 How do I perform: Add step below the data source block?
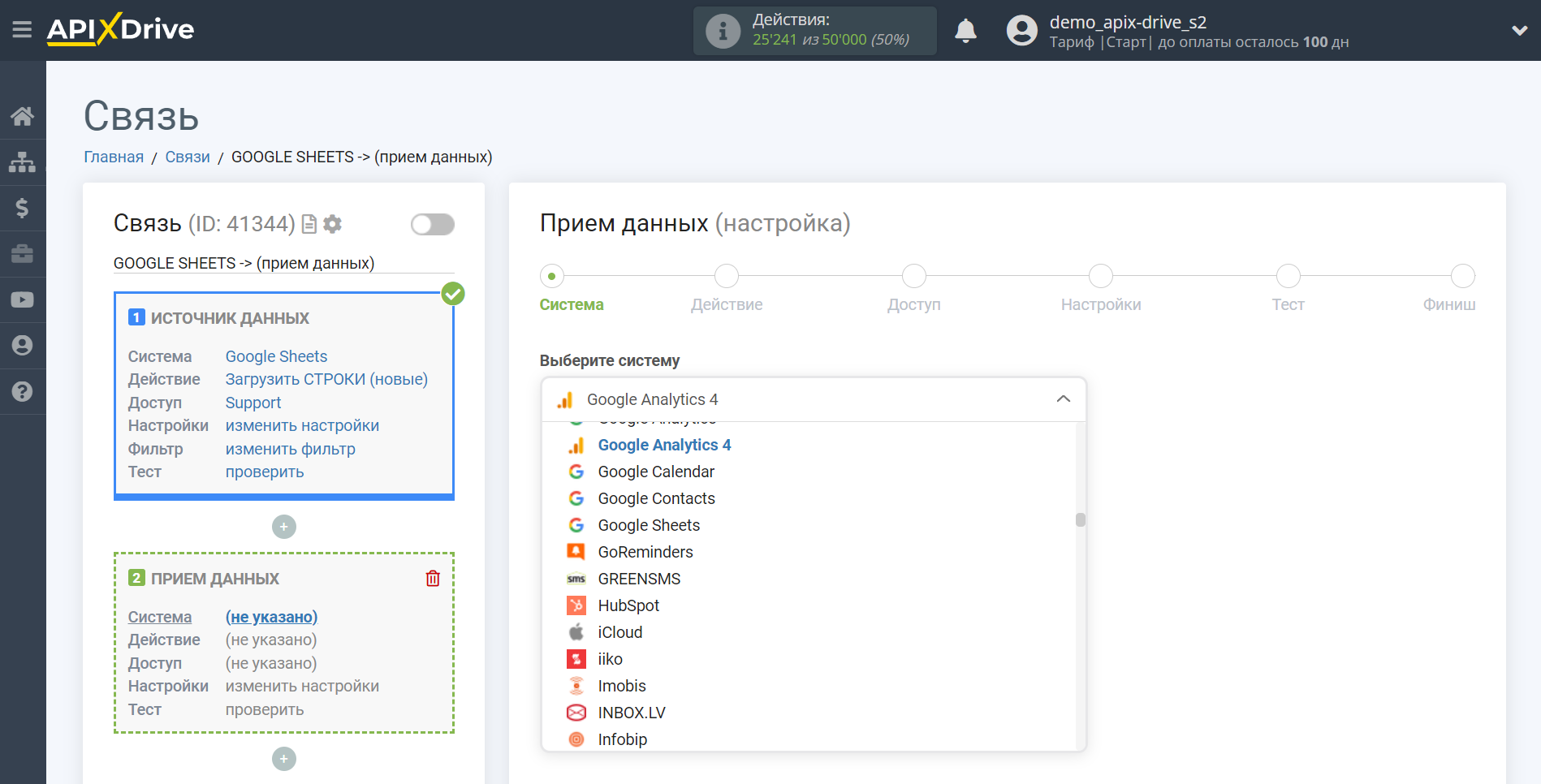coord(284,527)
